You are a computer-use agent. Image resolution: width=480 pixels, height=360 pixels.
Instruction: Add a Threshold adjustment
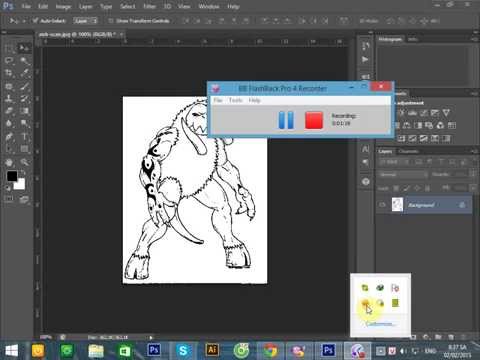tap(424, 138)
